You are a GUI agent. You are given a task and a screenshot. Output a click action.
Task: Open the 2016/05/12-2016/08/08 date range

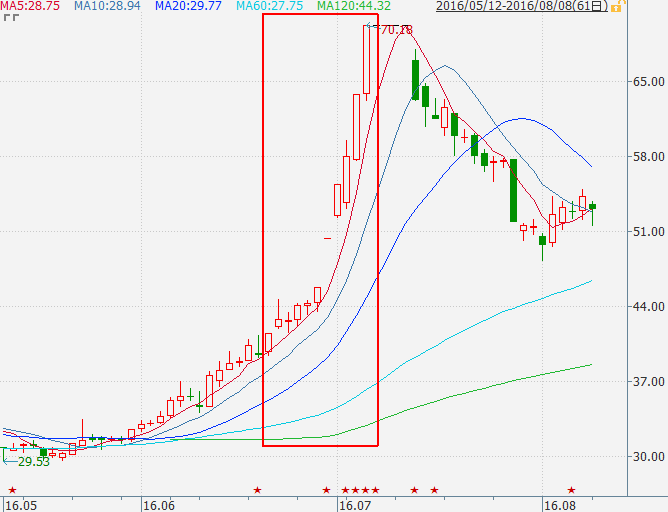(522, 6)
